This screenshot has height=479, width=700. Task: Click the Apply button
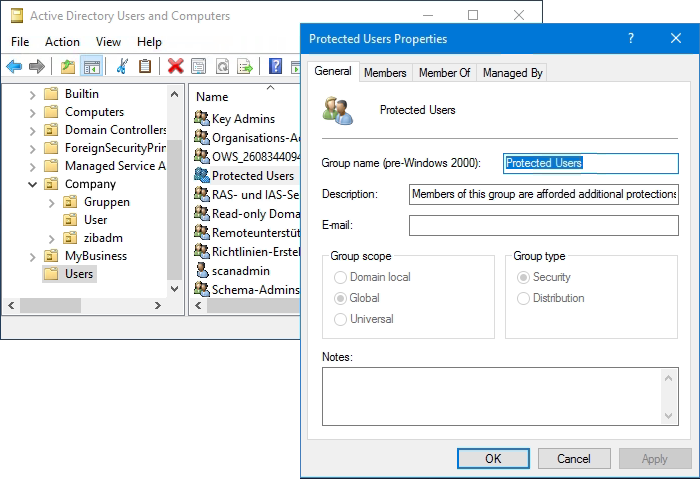[654, 458]
